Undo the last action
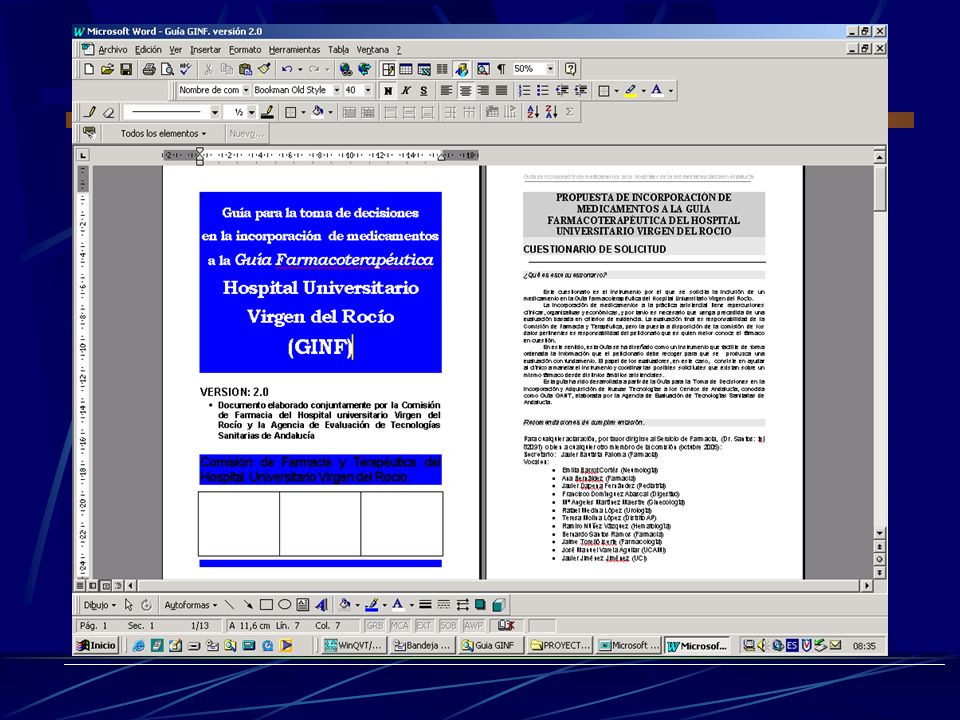 click(x=286, y=69)
